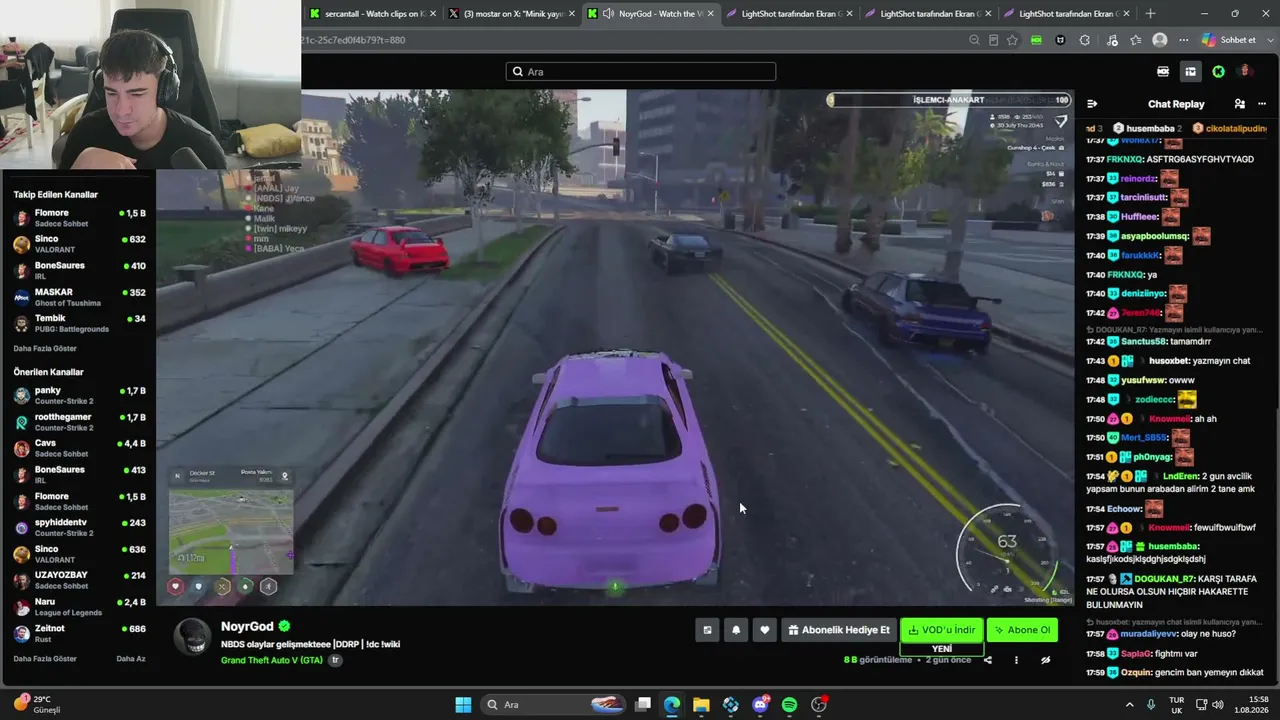Image resolution: width=1280 pixels, height=720 pixels.
Task: Click the Windows taskbar search box
Action: (x=553, y=705)
